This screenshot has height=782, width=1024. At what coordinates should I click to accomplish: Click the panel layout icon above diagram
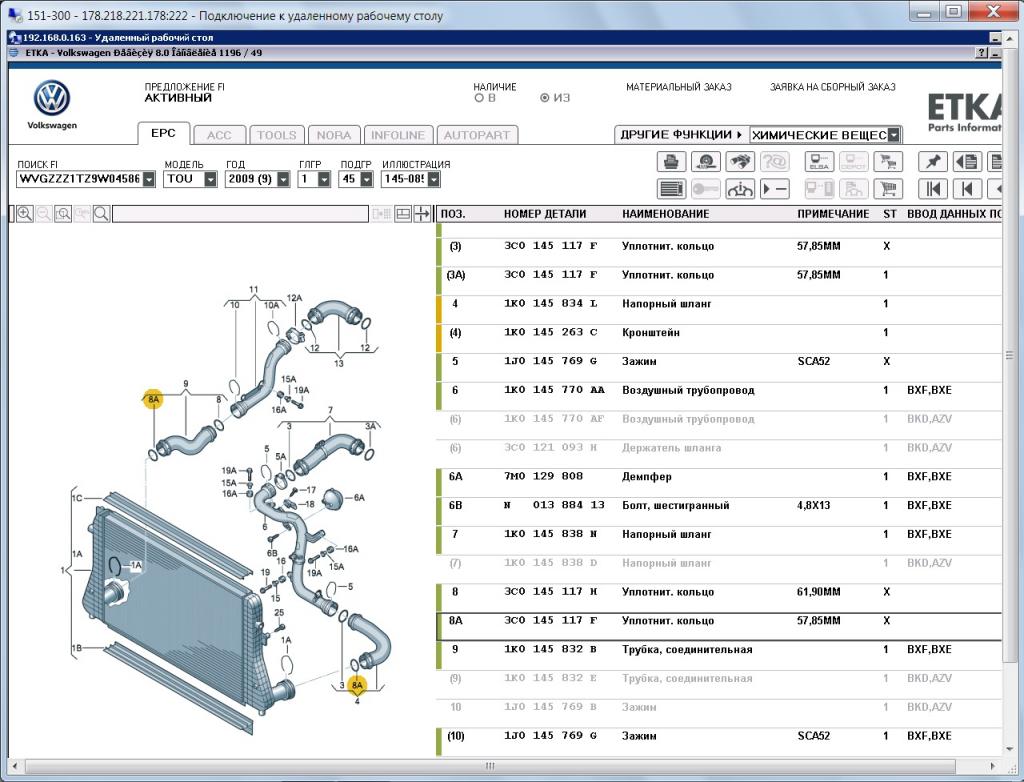pos(403,214)
